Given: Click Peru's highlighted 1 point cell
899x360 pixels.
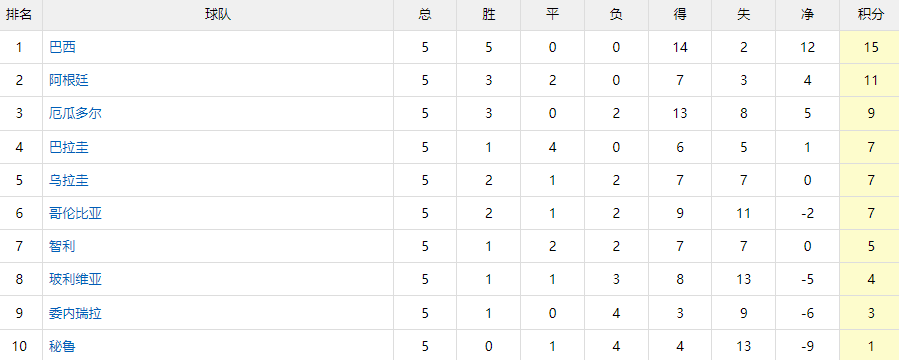Looking at the screenshot, I should pyautogui.click(x=871, y=346).
